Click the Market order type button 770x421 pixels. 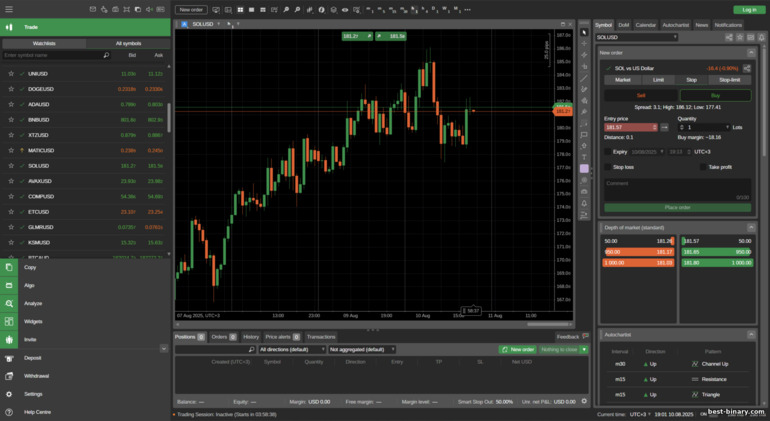(622, 80)
